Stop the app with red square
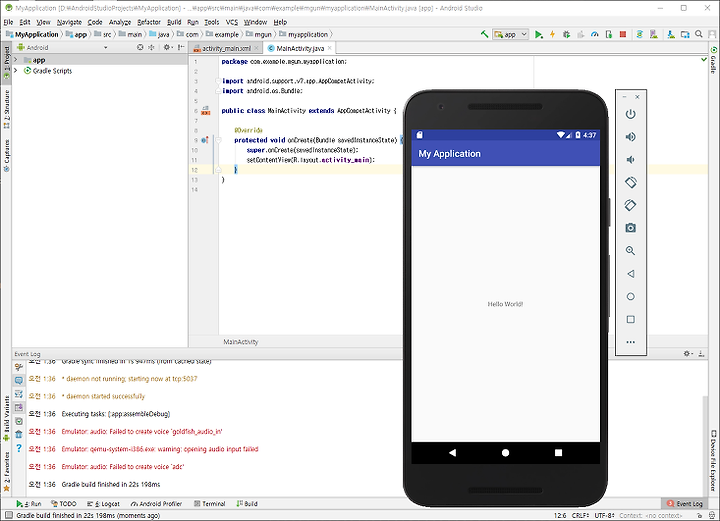The height and width of the screenshot is (521, 720). [x=623, y=34]
